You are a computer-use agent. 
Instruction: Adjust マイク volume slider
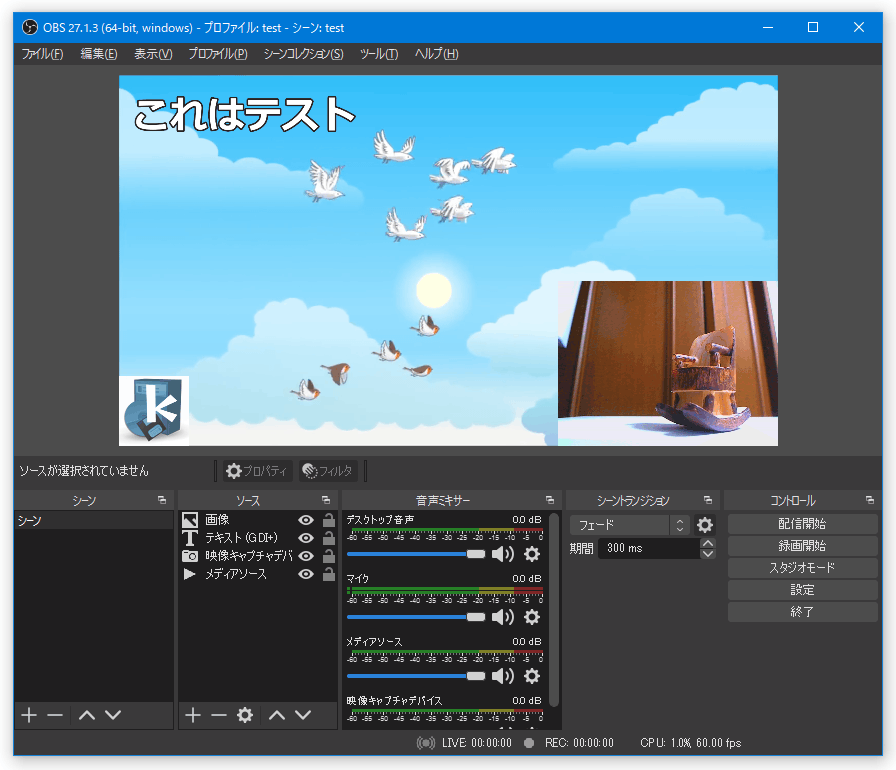click(x=416, y=617)
